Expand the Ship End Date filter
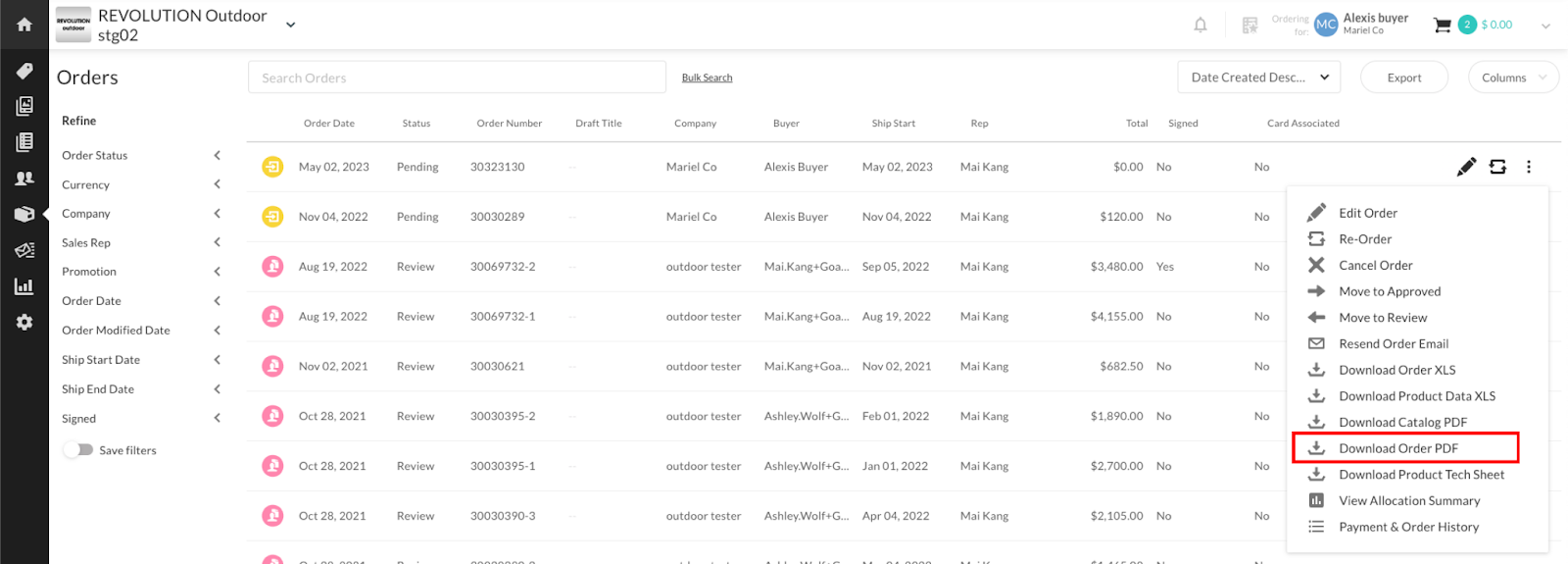This screenshot has height=564, width=1568. 217,389
